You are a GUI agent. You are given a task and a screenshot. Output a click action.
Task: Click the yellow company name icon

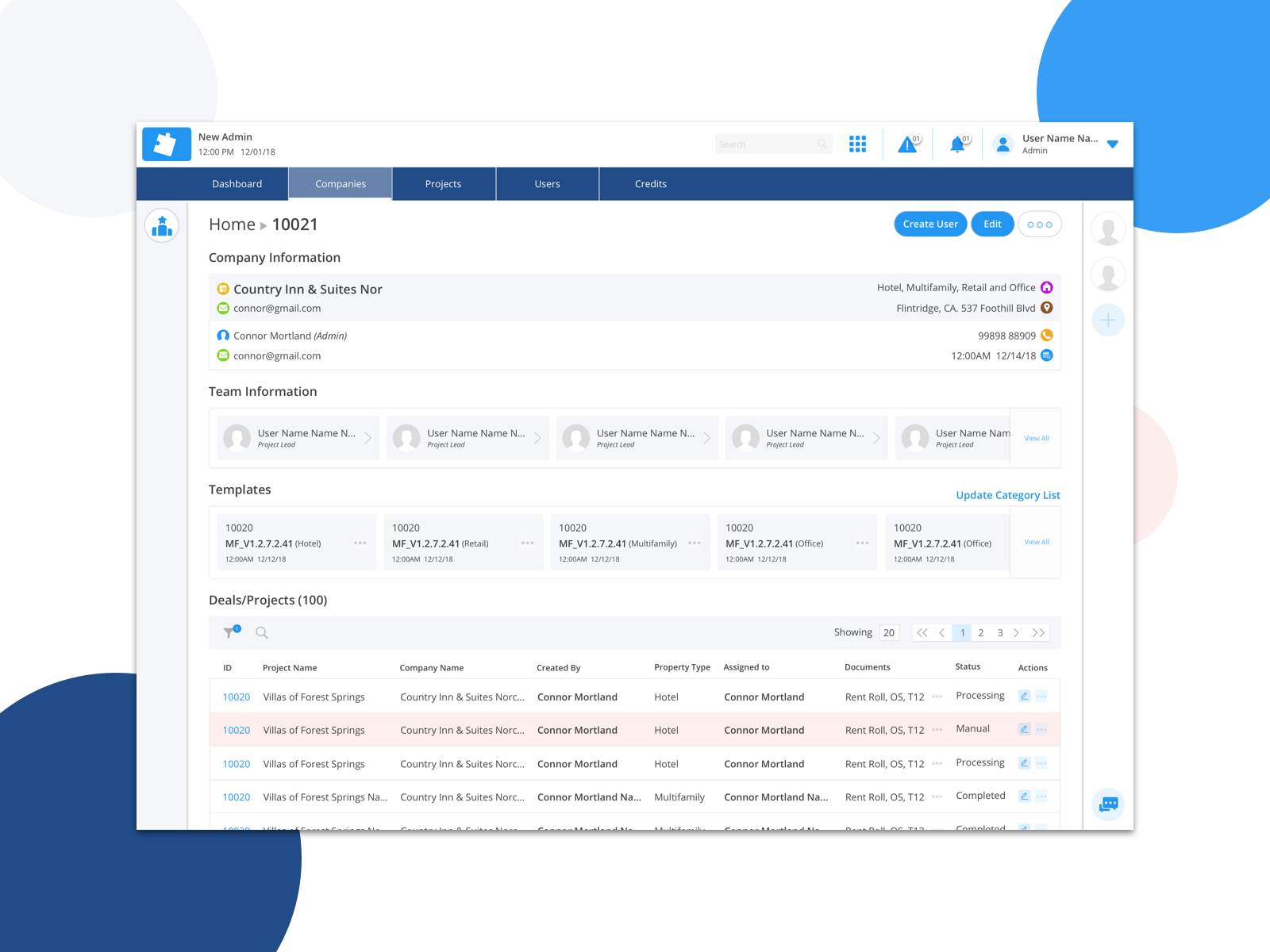coord(223,289)
